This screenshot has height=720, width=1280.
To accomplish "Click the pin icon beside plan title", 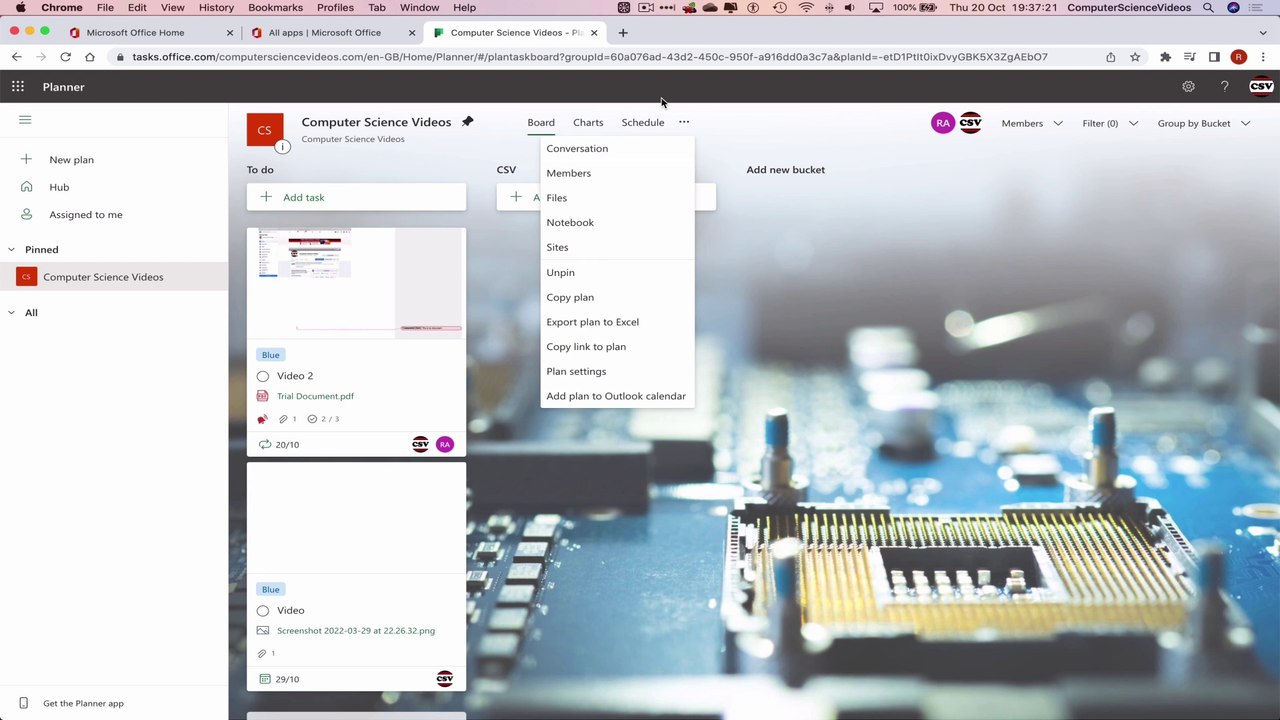I will pyautogui.click(x=467, y=122).
